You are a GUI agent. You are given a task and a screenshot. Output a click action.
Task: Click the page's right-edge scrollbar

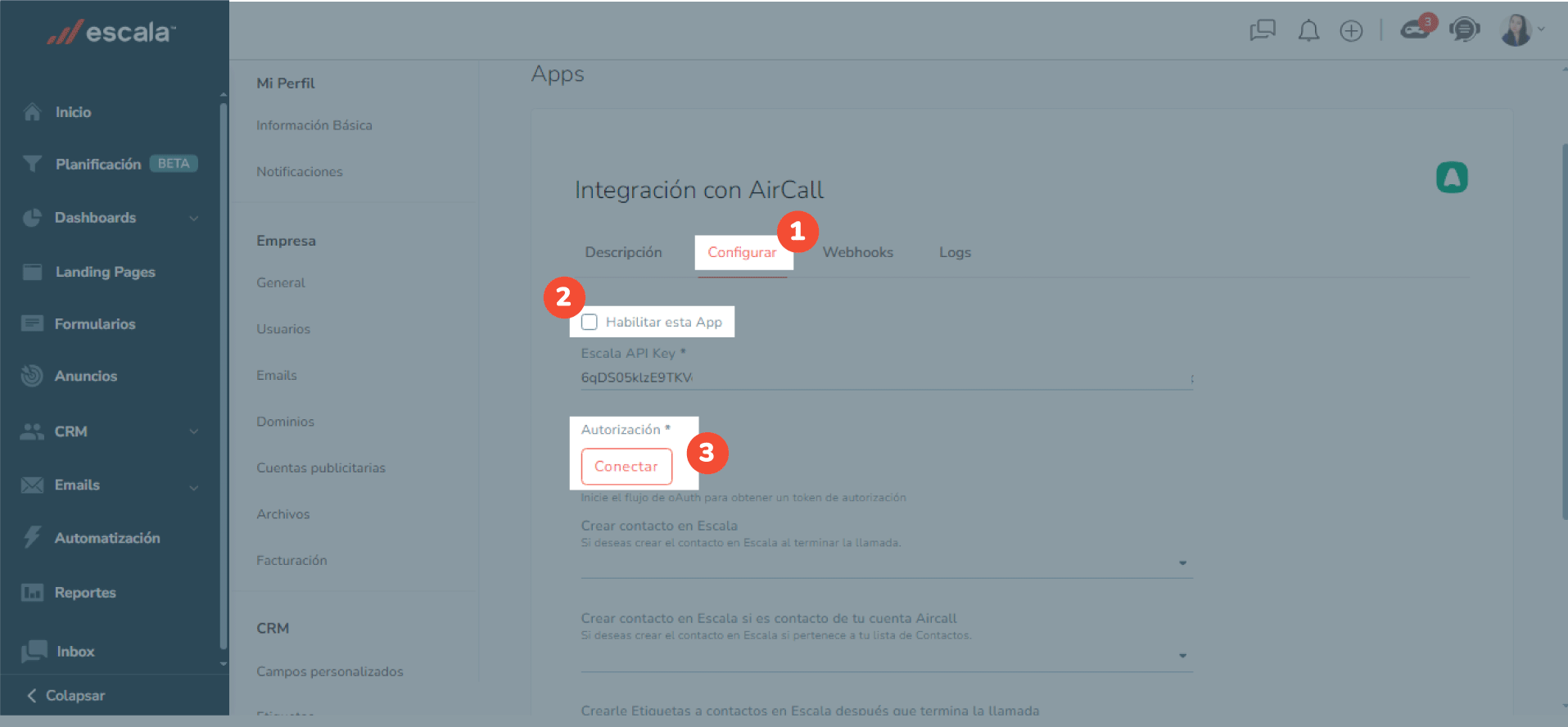[x=1564, y=332]
